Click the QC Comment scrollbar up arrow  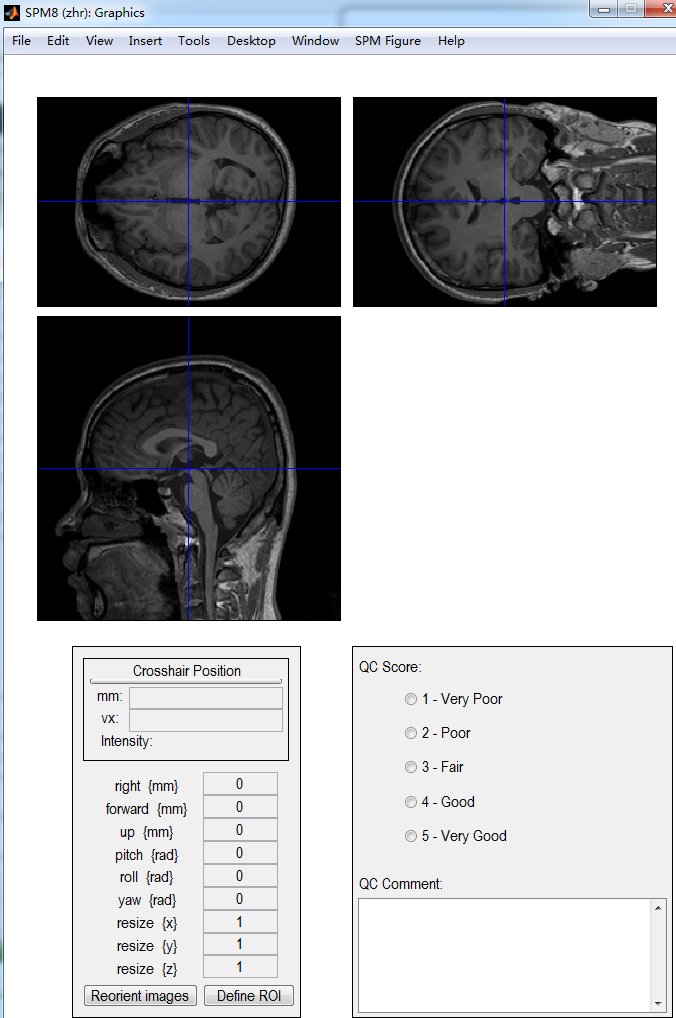[x=658, y=908]
